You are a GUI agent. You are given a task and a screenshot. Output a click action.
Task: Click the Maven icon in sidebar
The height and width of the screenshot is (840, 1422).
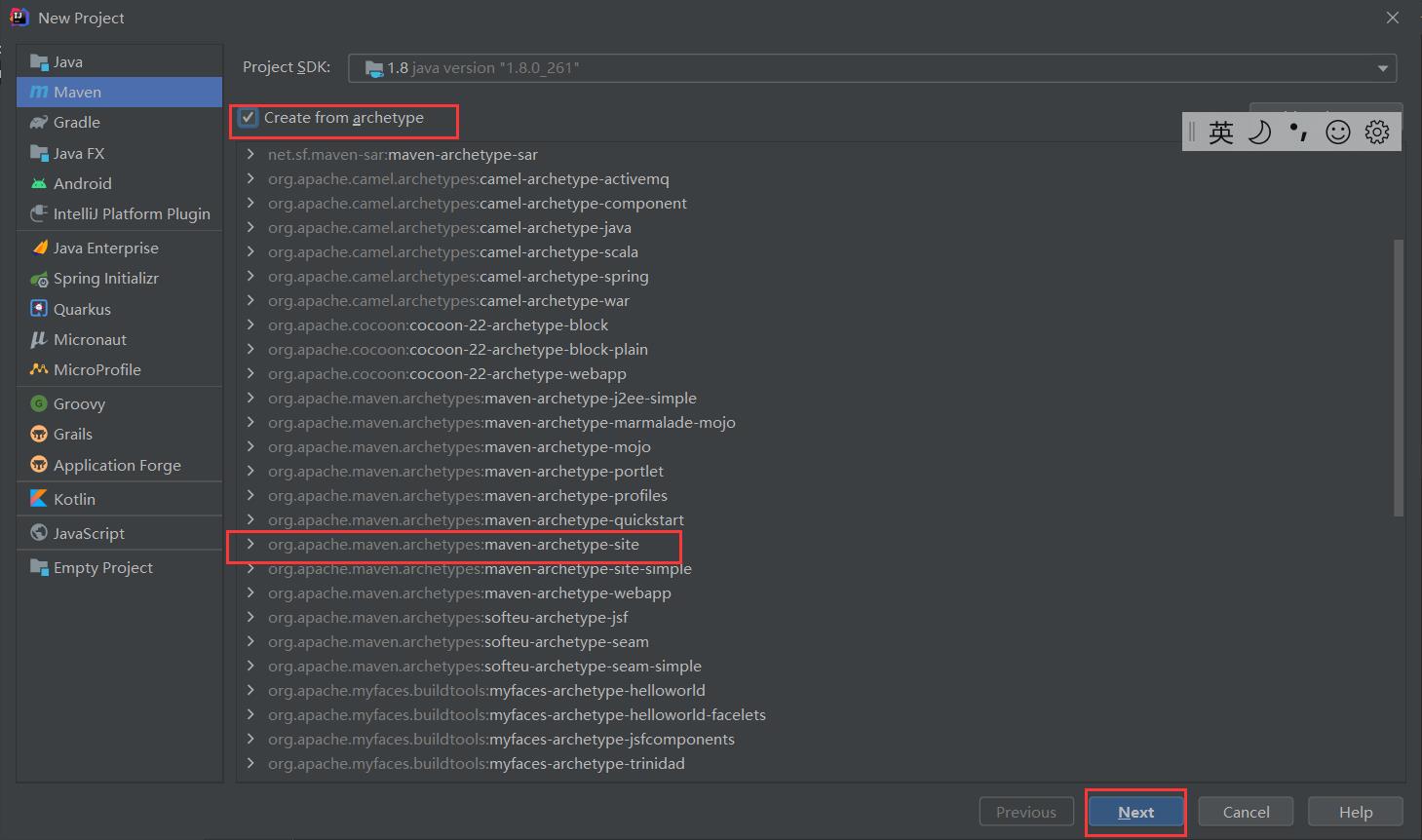pos(39,92)
